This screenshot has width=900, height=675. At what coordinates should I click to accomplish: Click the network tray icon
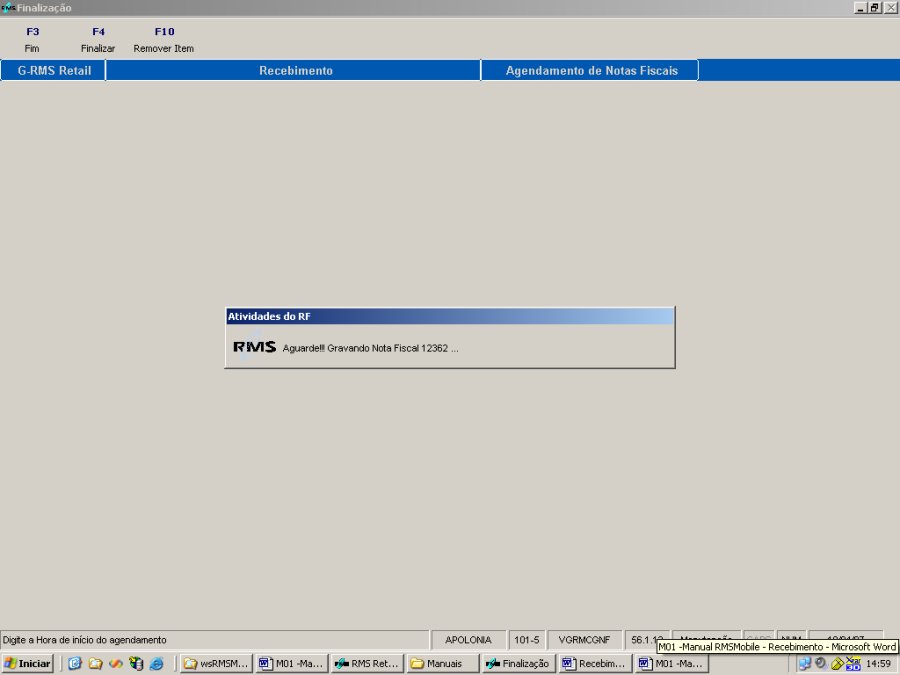pos(805,664)
